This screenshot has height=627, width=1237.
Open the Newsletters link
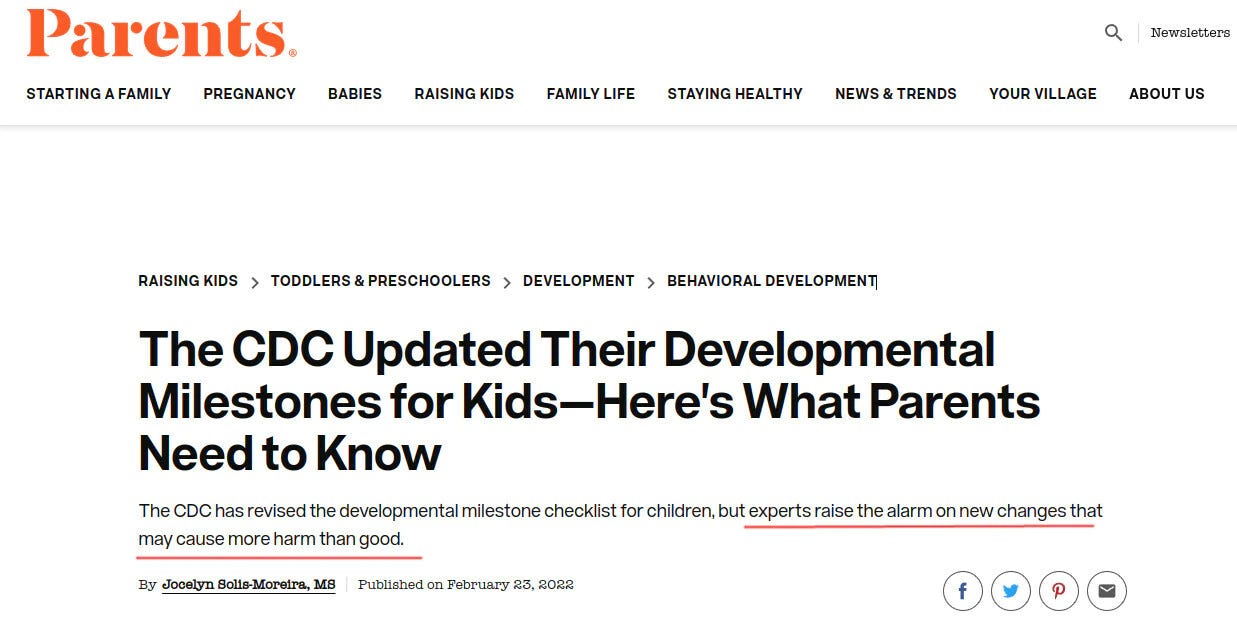[1190, 33]
